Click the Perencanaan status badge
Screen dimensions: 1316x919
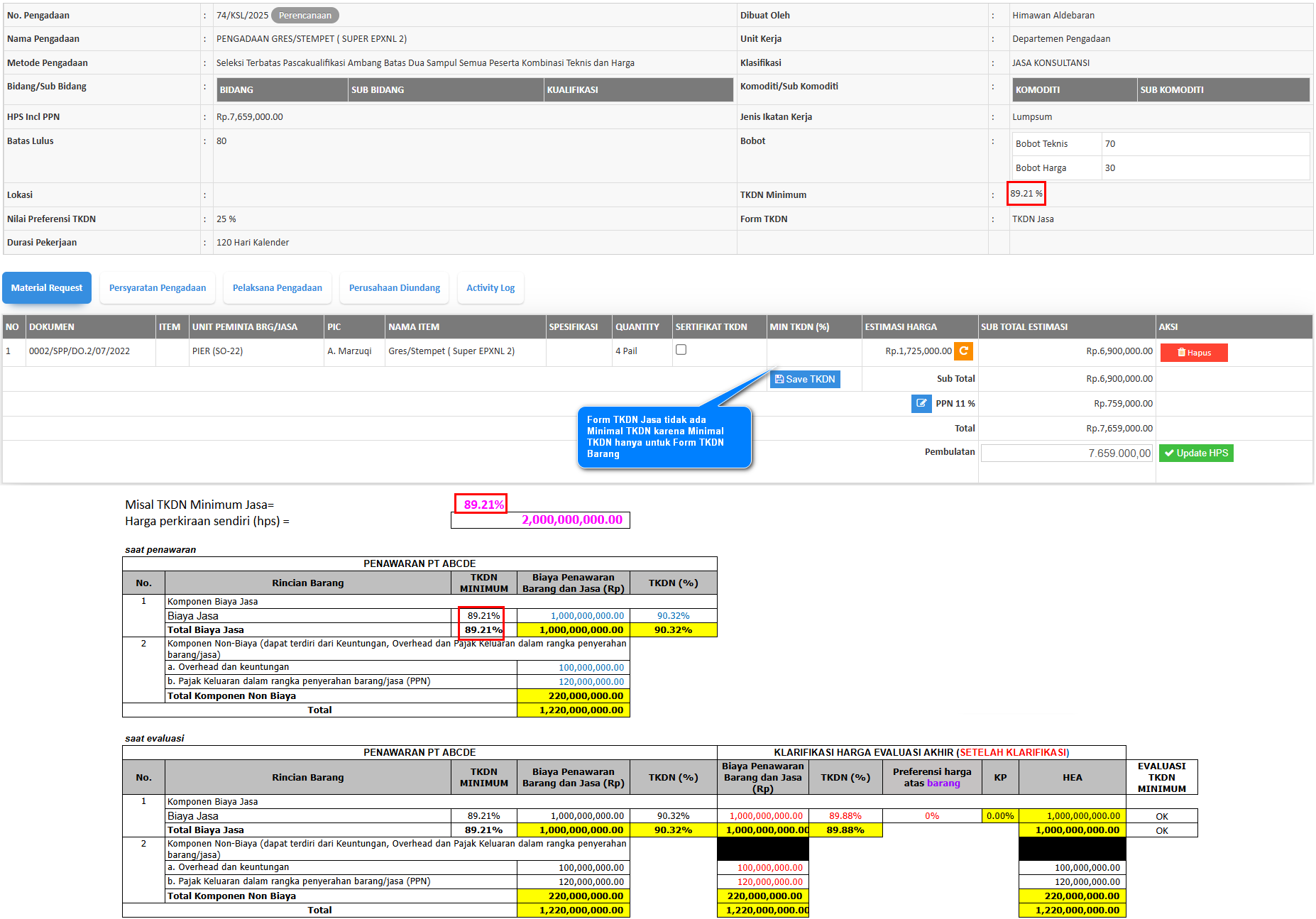305,16
